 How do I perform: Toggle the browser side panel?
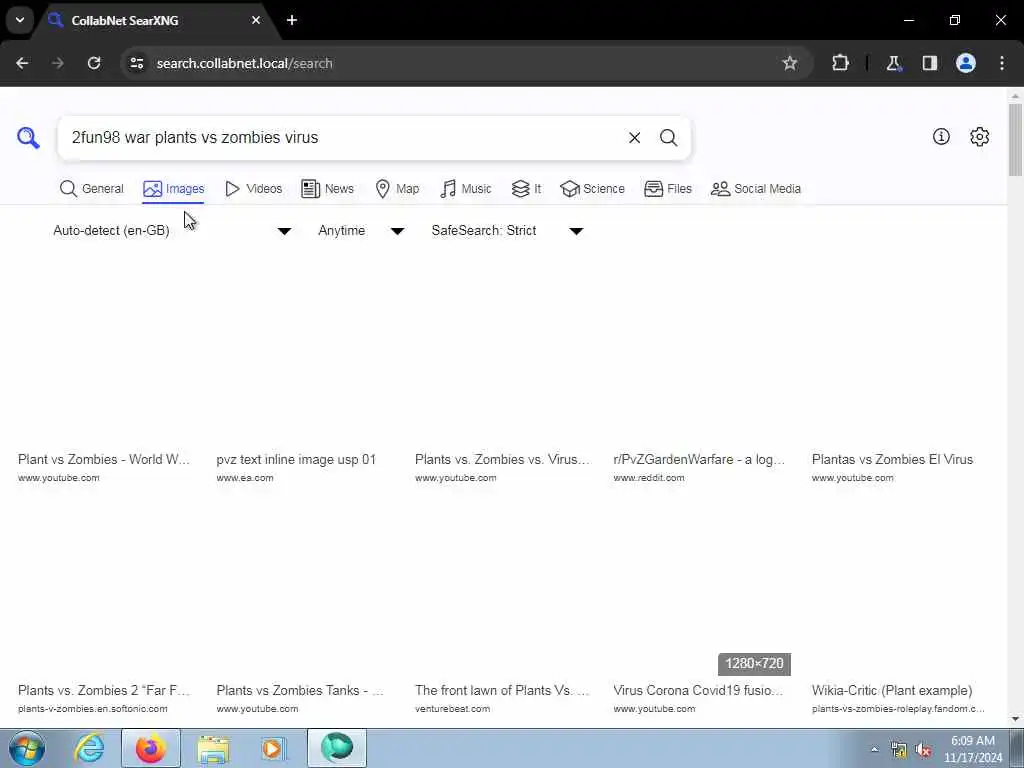coord(930,63)
